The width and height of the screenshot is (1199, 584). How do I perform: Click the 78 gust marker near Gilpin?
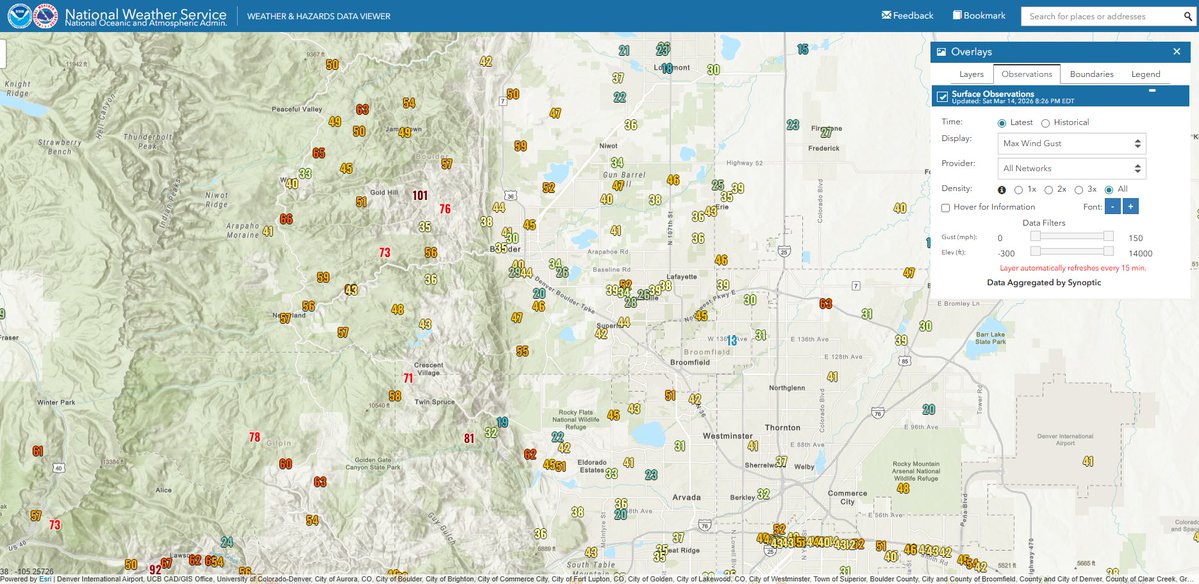255,437
